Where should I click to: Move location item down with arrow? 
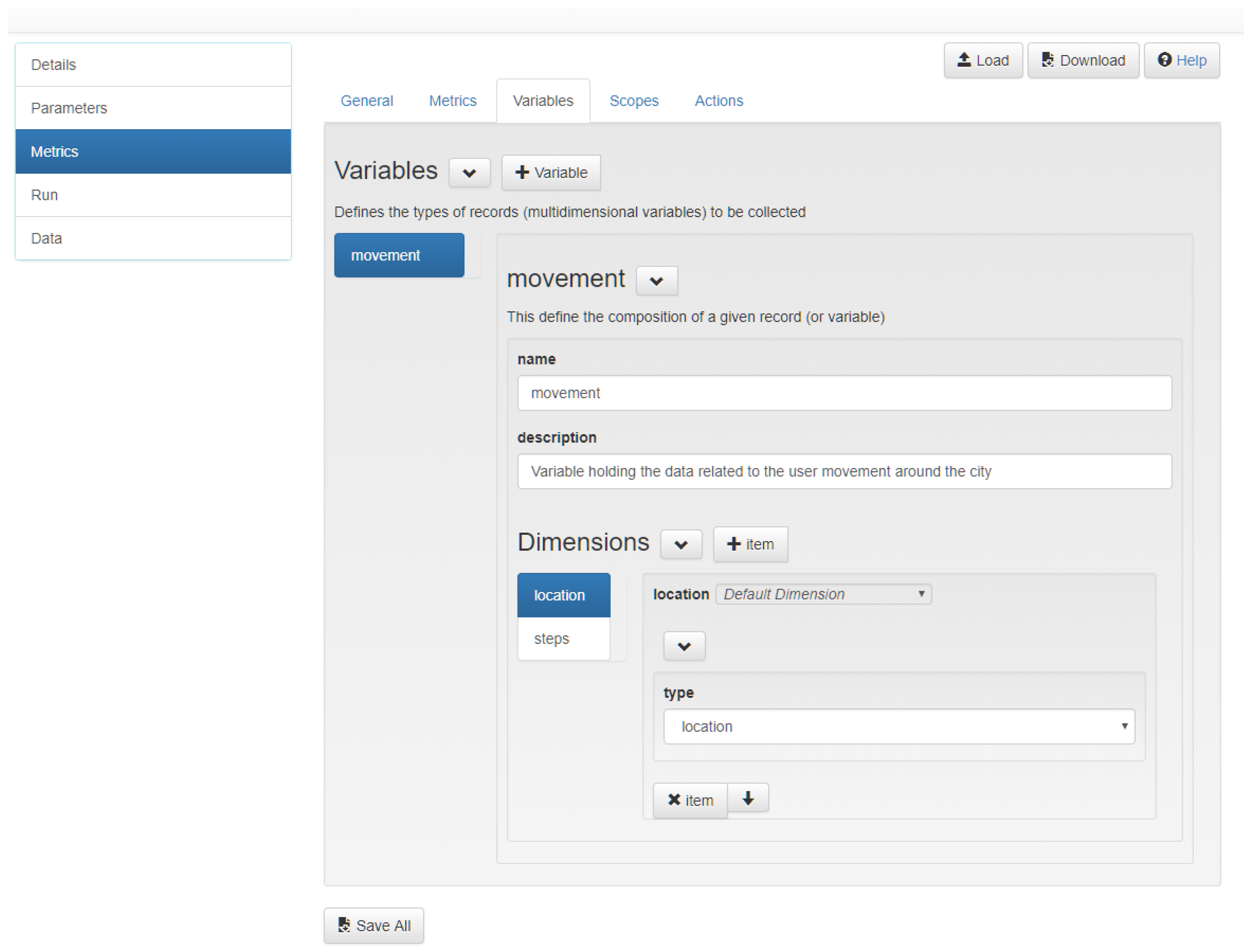(x=748, y=798)
